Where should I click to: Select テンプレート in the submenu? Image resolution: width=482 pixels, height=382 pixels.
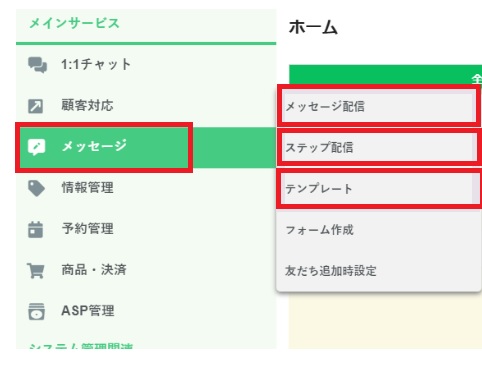[379, 189]
